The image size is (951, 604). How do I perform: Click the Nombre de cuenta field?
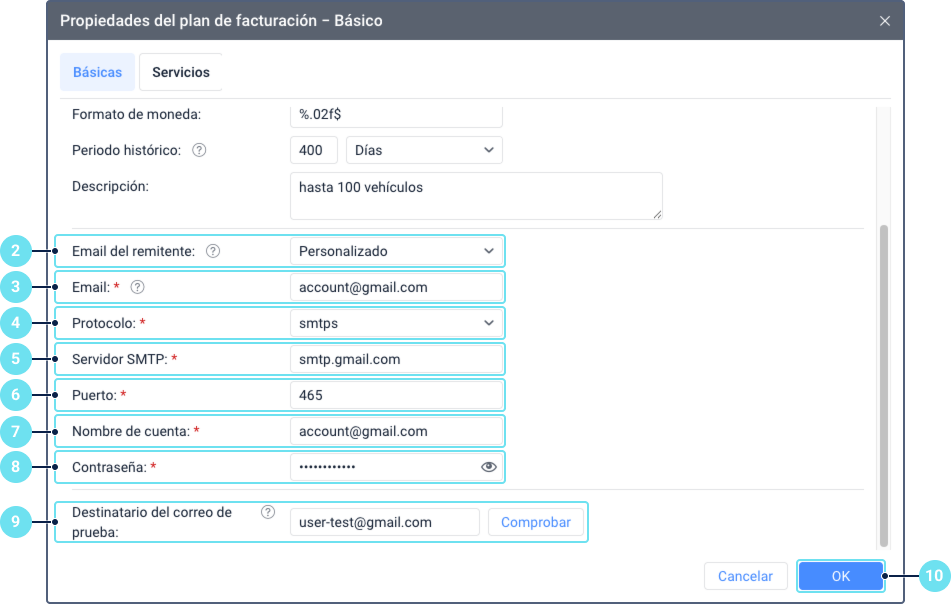click(x=396, y=431)
